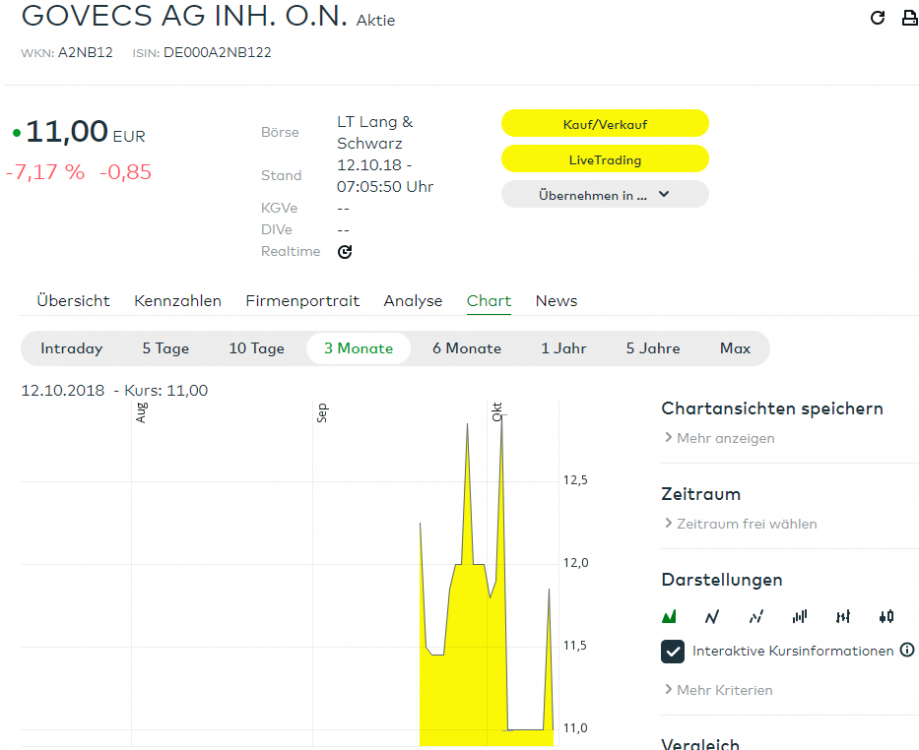Screen dimensions: 919x750
Task: Select the OHLC chart display style
Action: click(843, 617)
